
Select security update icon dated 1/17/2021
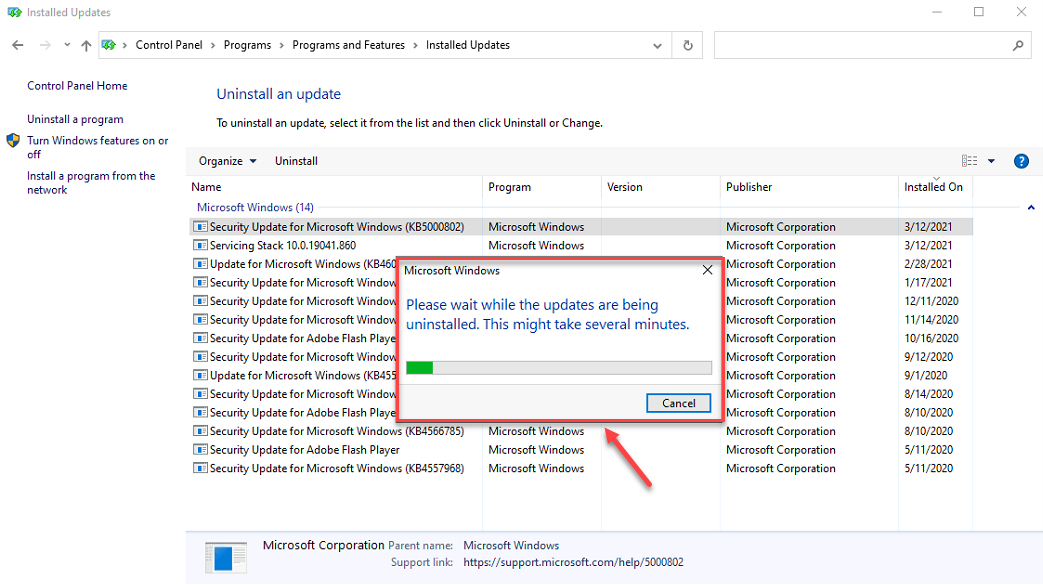(200, 283)
